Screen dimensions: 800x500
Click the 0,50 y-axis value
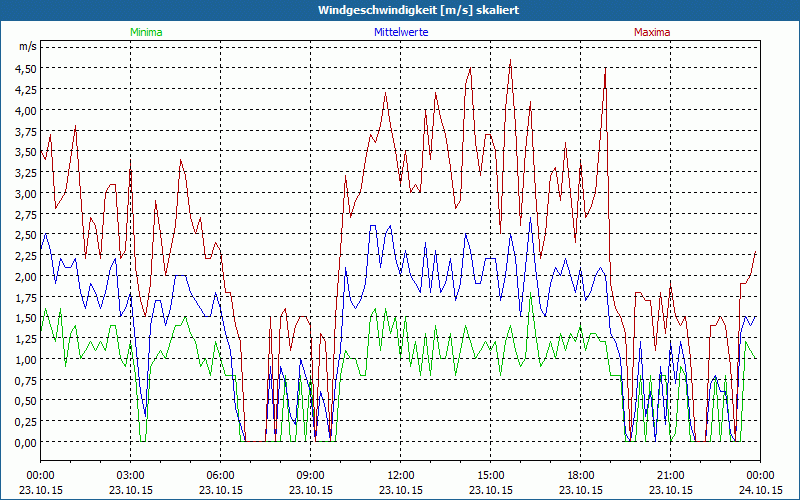coord(26,402)
